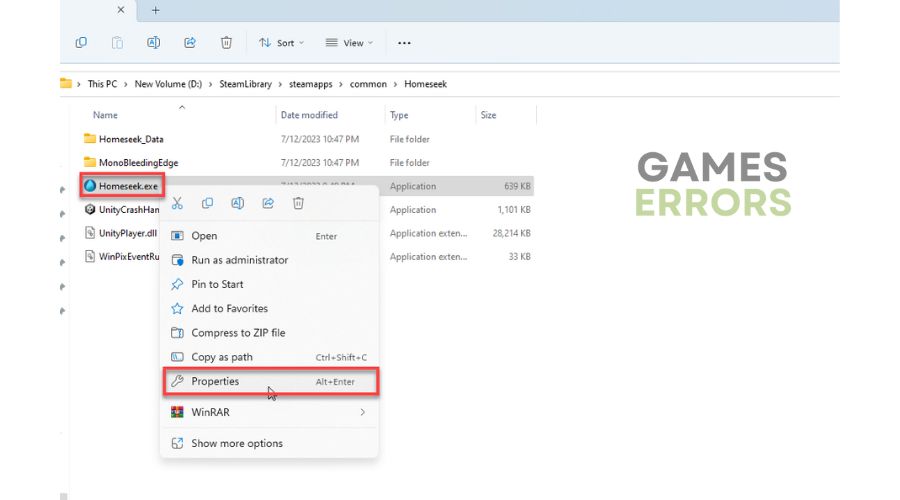Screen dimensions: 900x500
Task: Sort by the Date modified column header
Action: click(309, 115)
